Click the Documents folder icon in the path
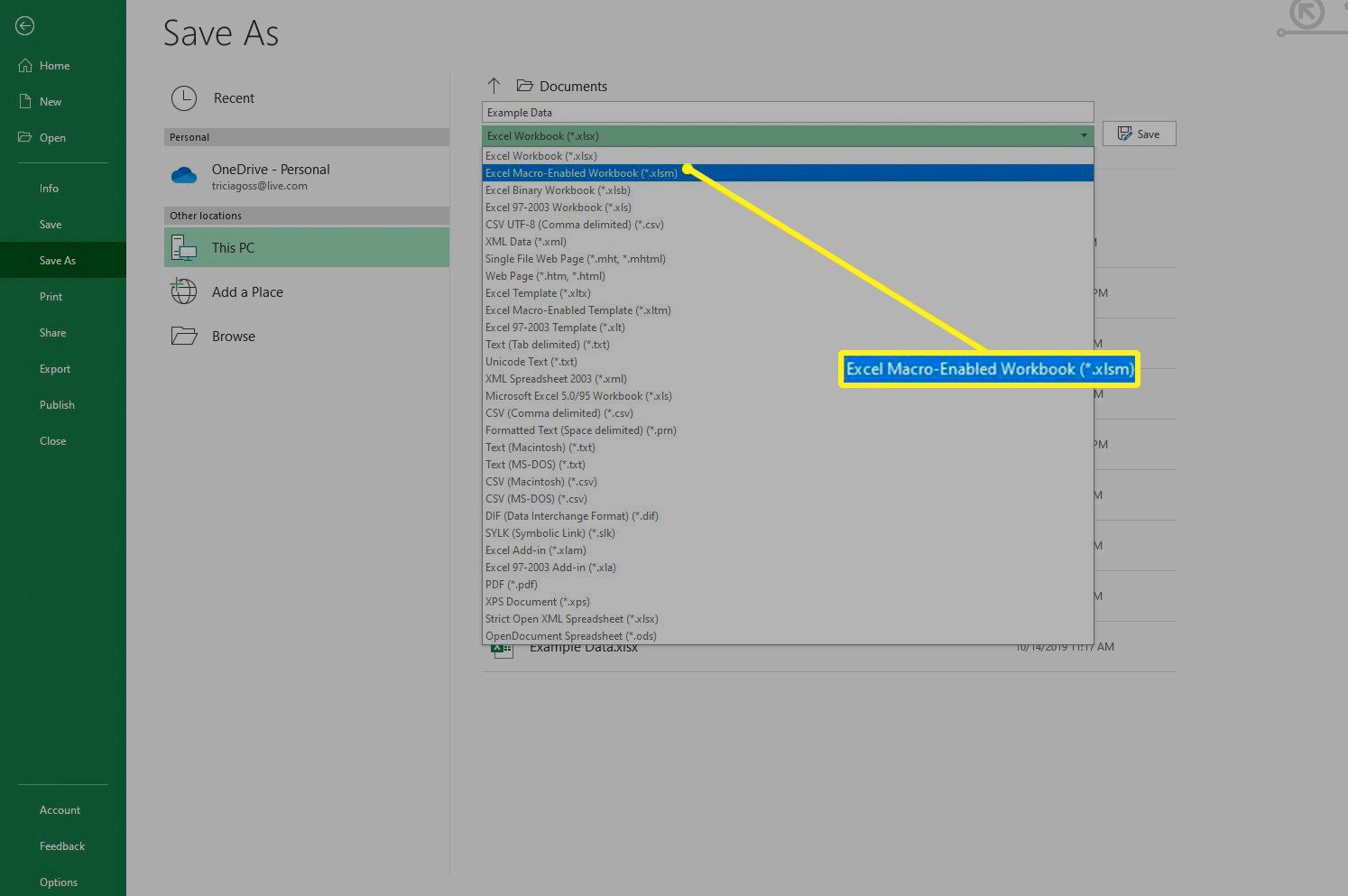Viewport: 1348px width, 896px height. pos(524,86)
